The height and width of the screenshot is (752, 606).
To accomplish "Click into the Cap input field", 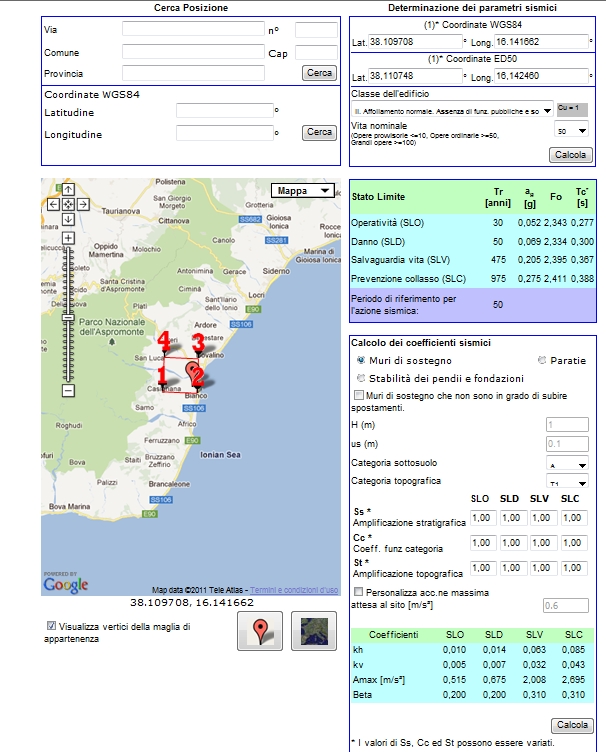I will coord(316,52).
